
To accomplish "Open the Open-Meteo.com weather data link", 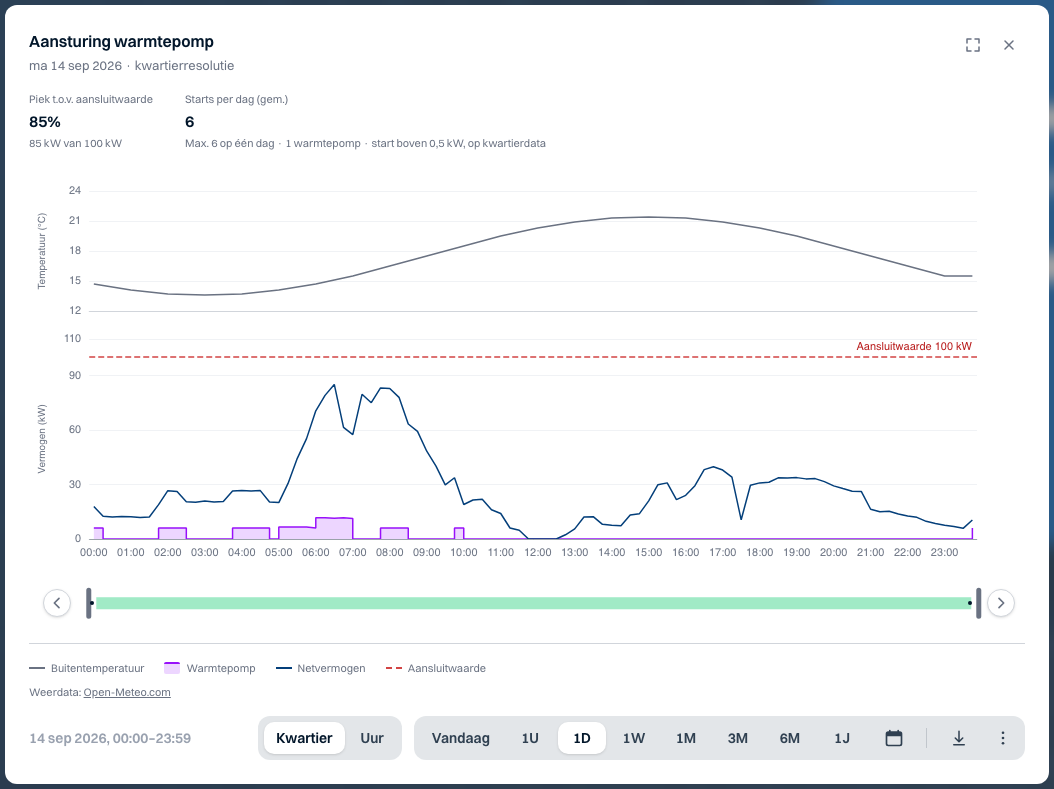I will (x=127, y=692).
